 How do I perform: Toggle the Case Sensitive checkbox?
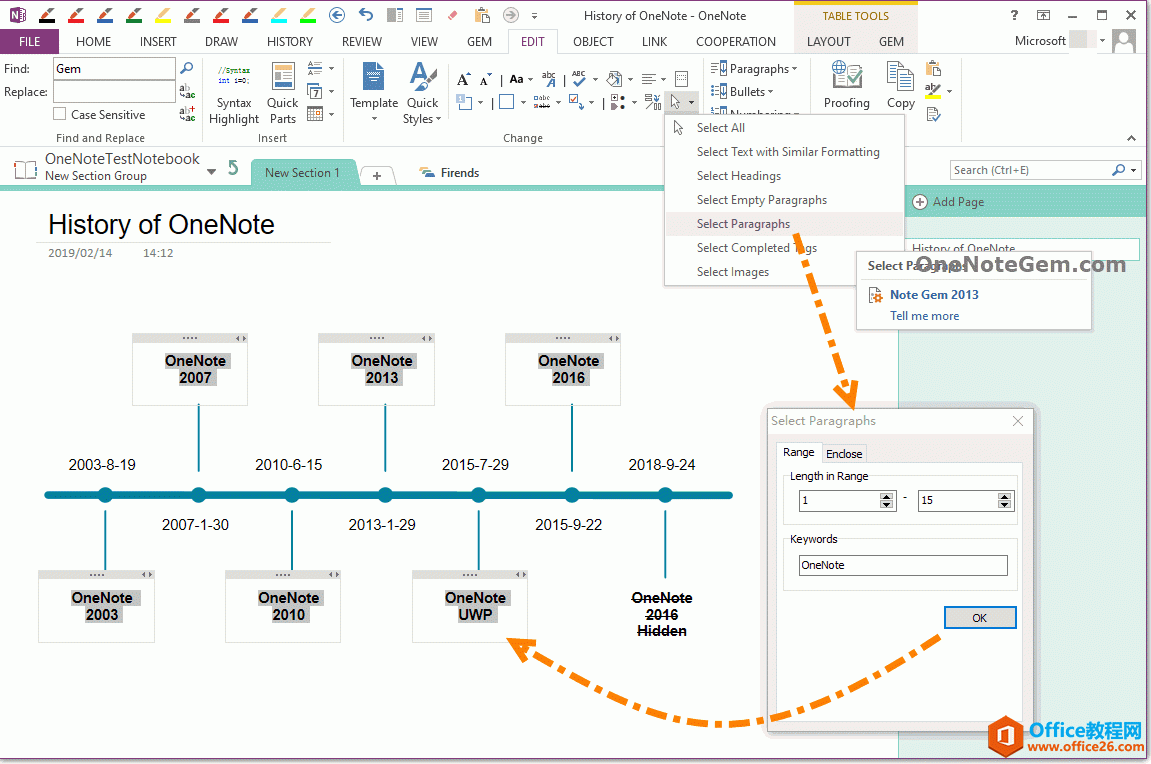point(59,114)
